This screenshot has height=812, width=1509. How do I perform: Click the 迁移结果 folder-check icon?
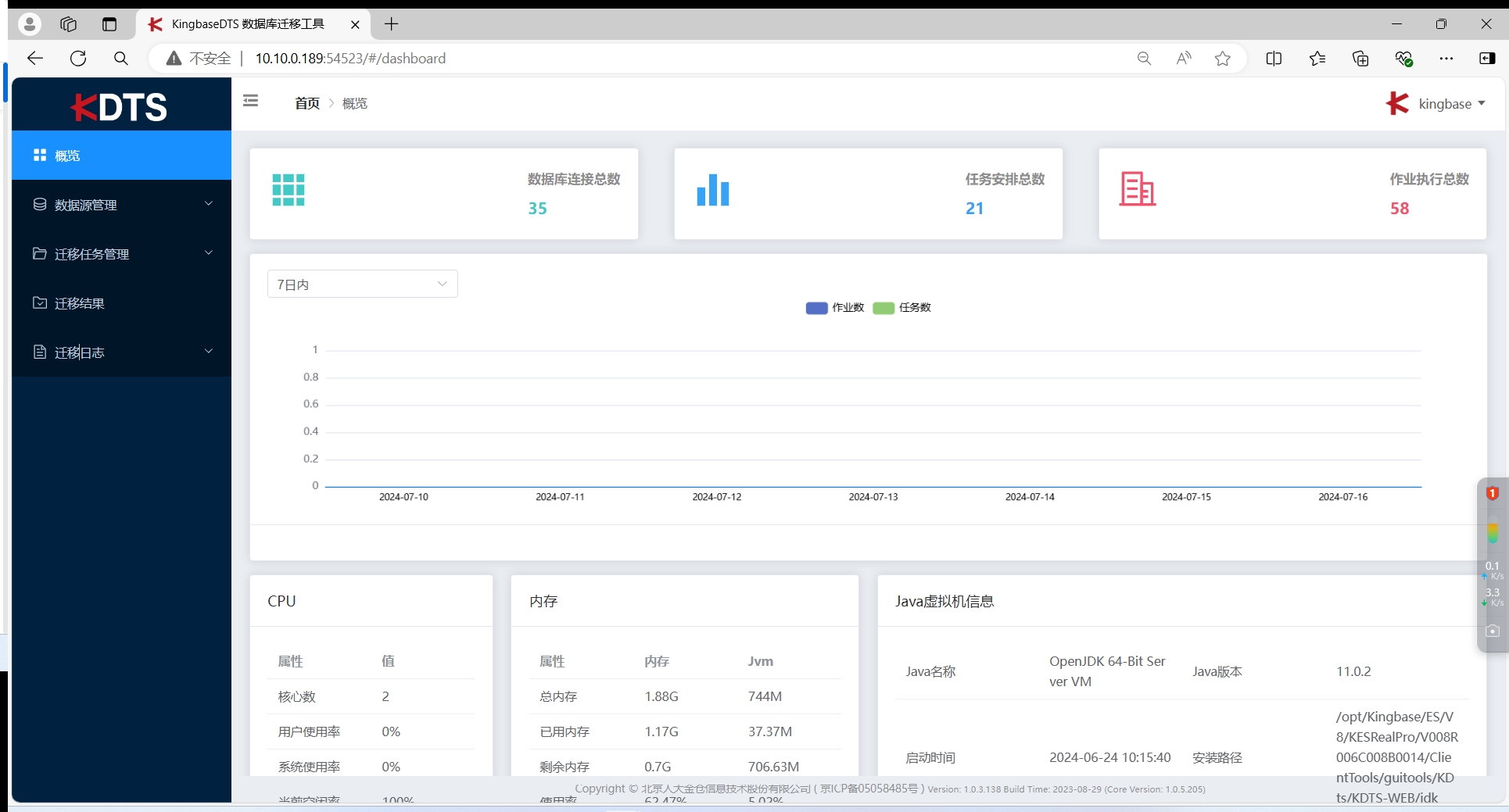tap(40, 302)
